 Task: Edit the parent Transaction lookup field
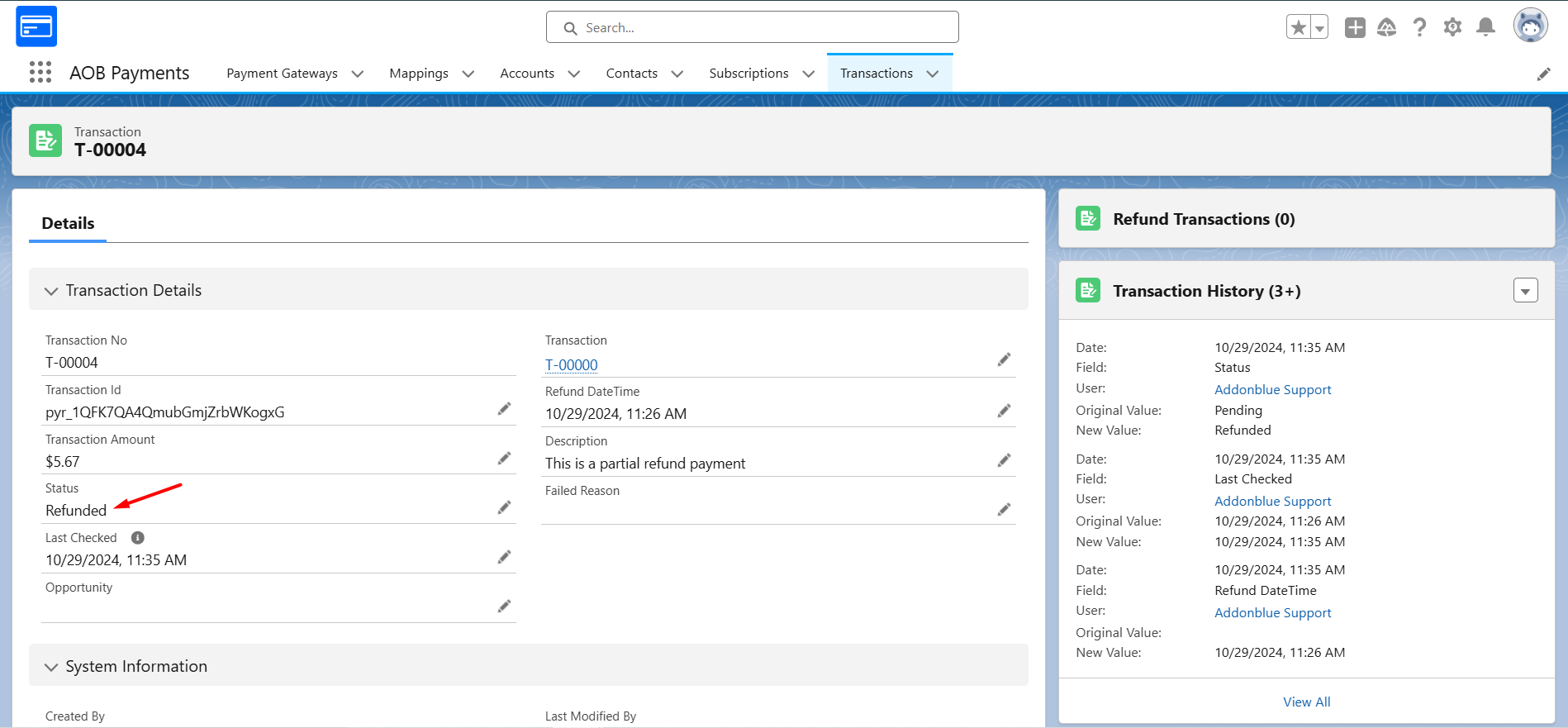(x=1004, y=359)
